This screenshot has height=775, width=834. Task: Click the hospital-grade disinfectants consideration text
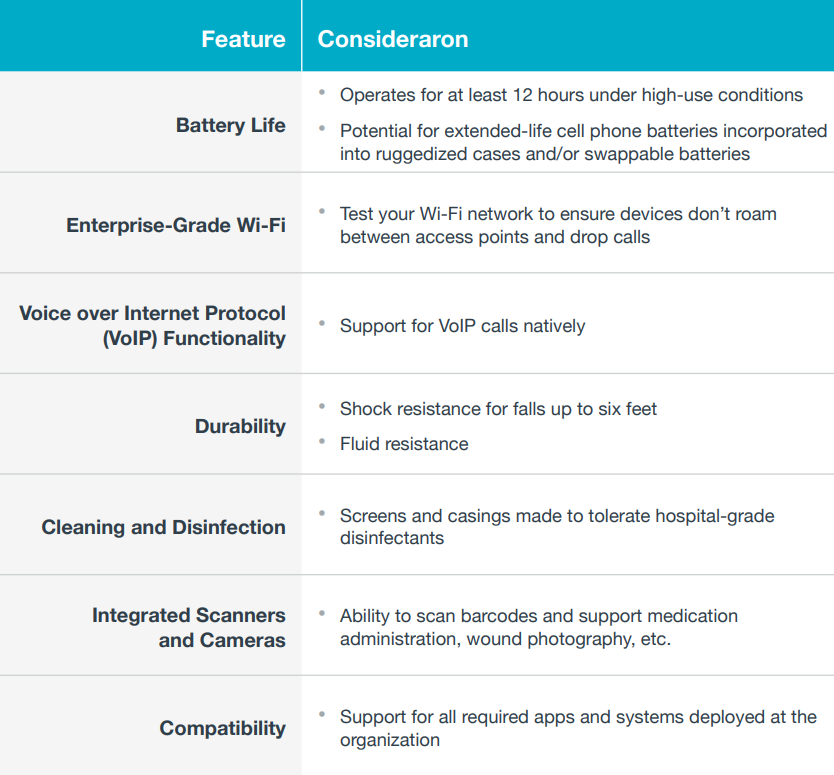tap(556, 527)
